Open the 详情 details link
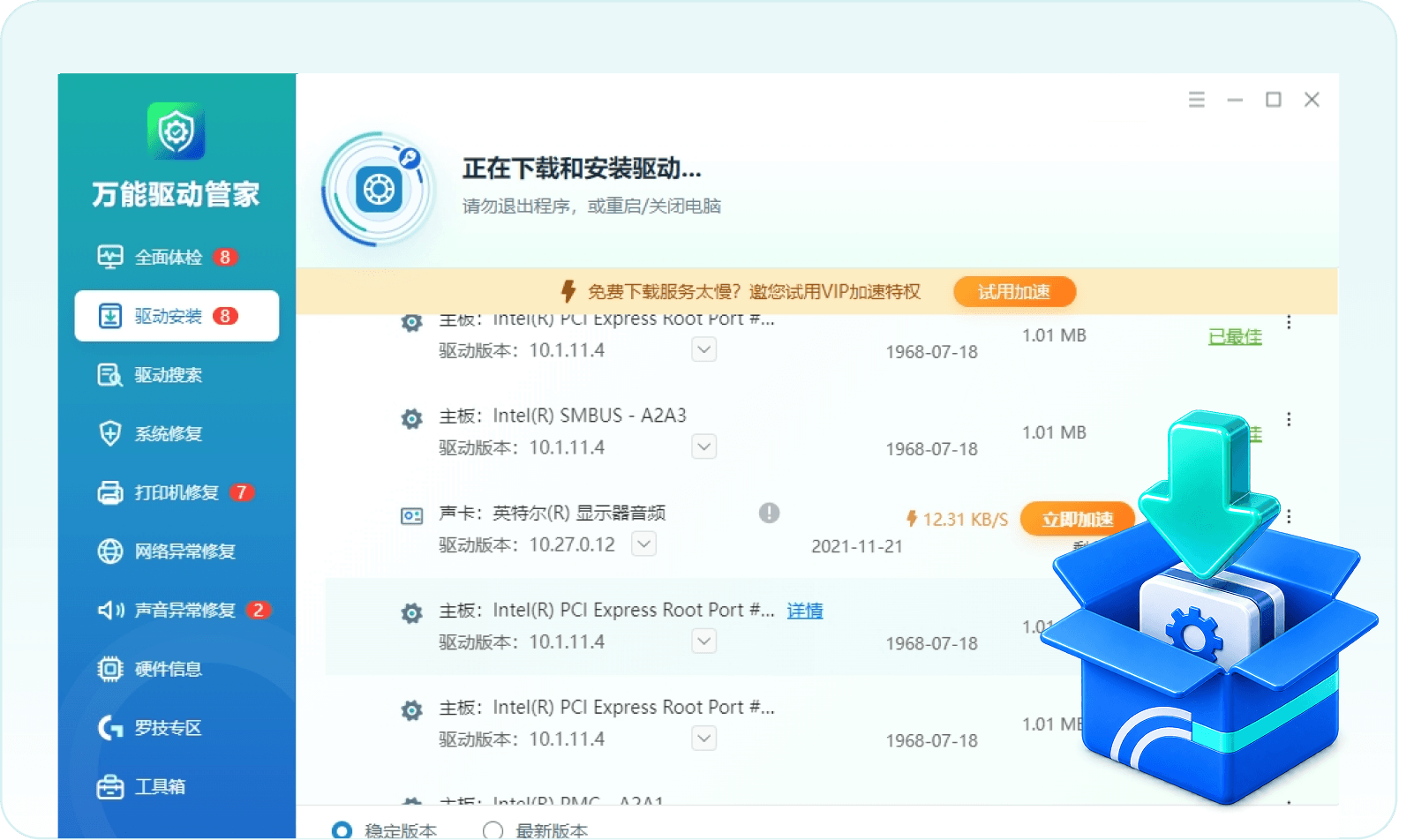Image resolution: width=1414 pixels, height=840 pixels. pos(805,611)
